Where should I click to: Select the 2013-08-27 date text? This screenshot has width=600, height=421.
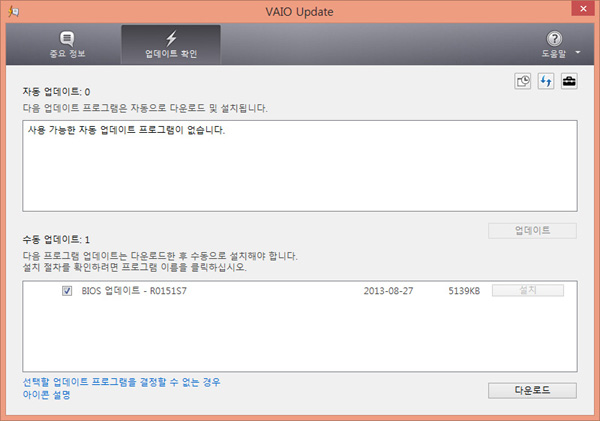pyautogui.click(x=388, y=291)
